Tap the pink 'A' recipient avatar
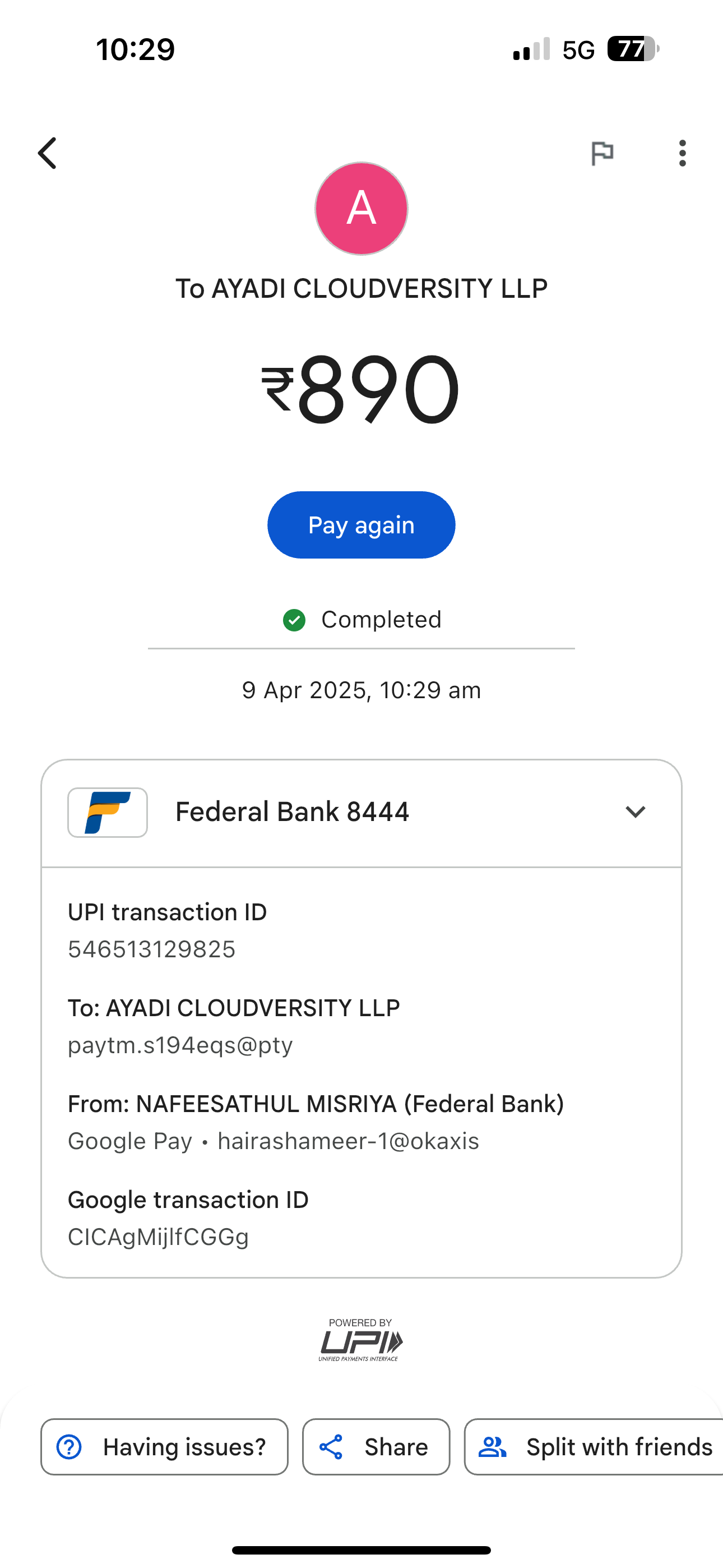This screenshot has width=723, height=1568. pos(361,208)
